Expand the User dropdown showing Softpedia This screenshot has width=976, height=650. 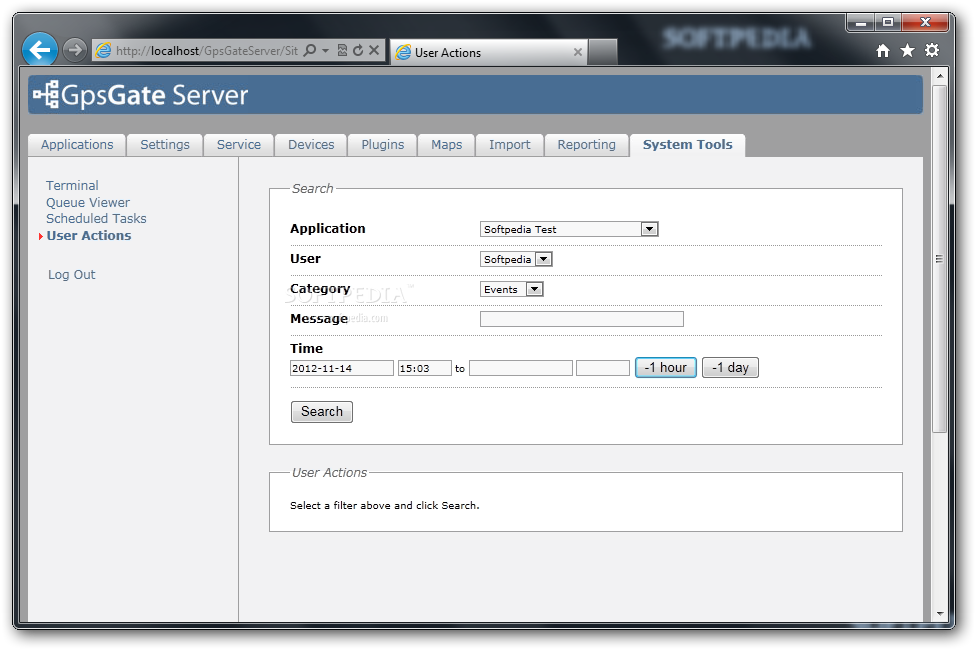coord(516,259)
